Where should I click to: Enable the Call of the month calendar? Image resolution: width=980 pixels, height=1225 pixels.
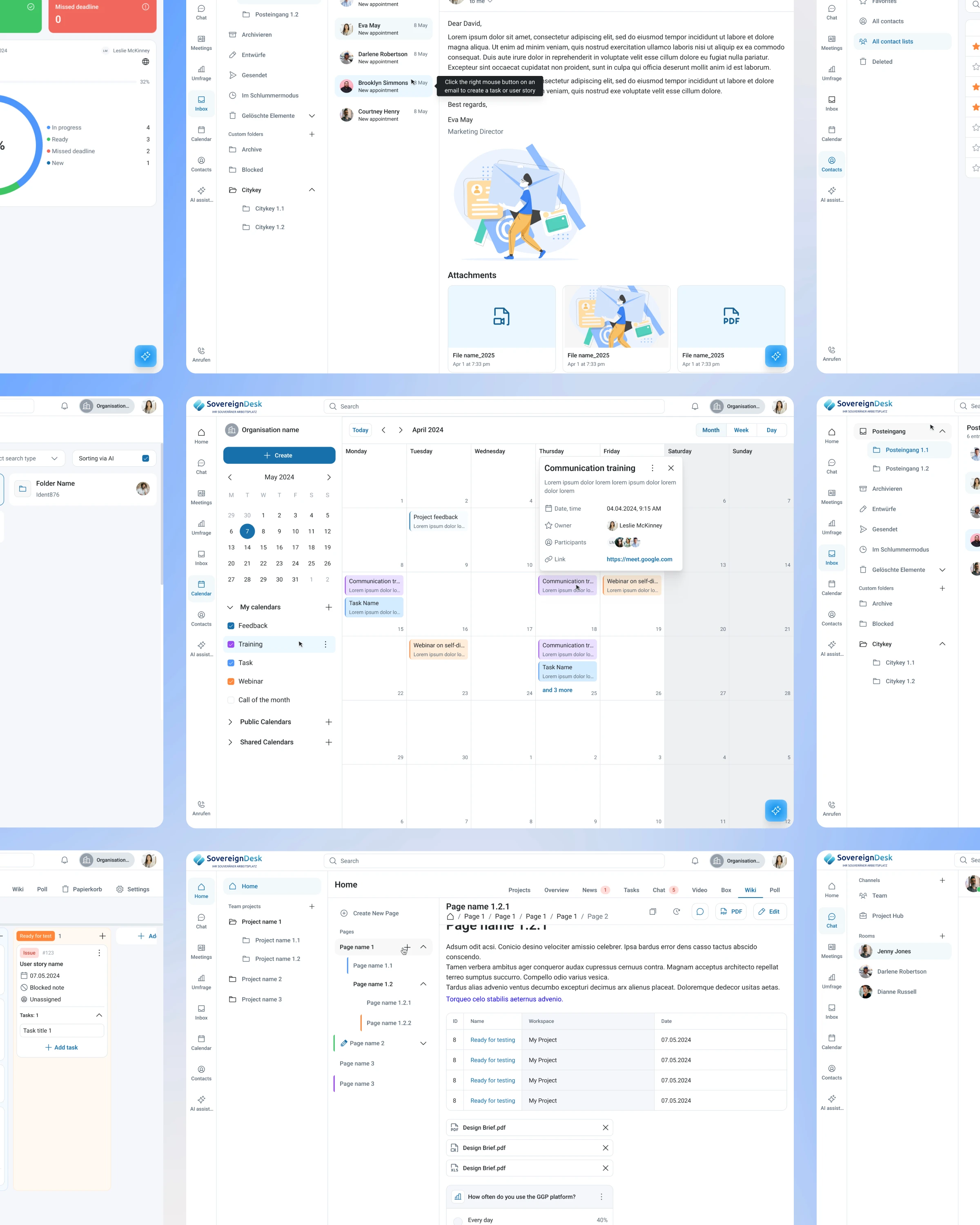(231, 700)
